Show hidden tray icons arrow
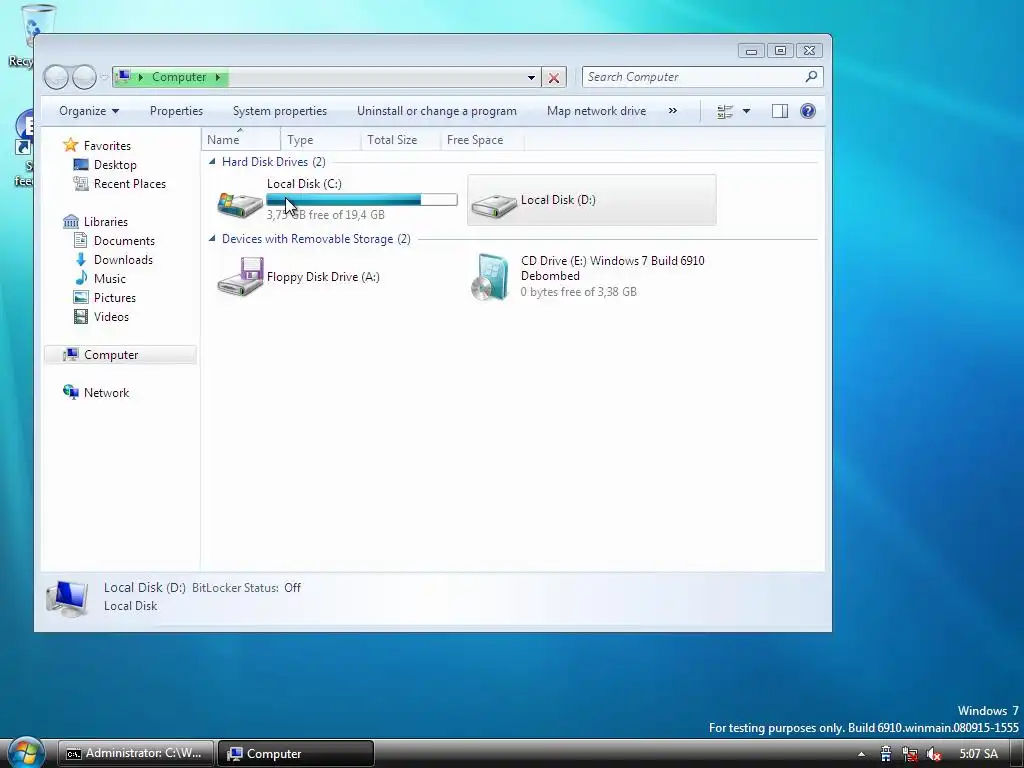 click(861, 754)
